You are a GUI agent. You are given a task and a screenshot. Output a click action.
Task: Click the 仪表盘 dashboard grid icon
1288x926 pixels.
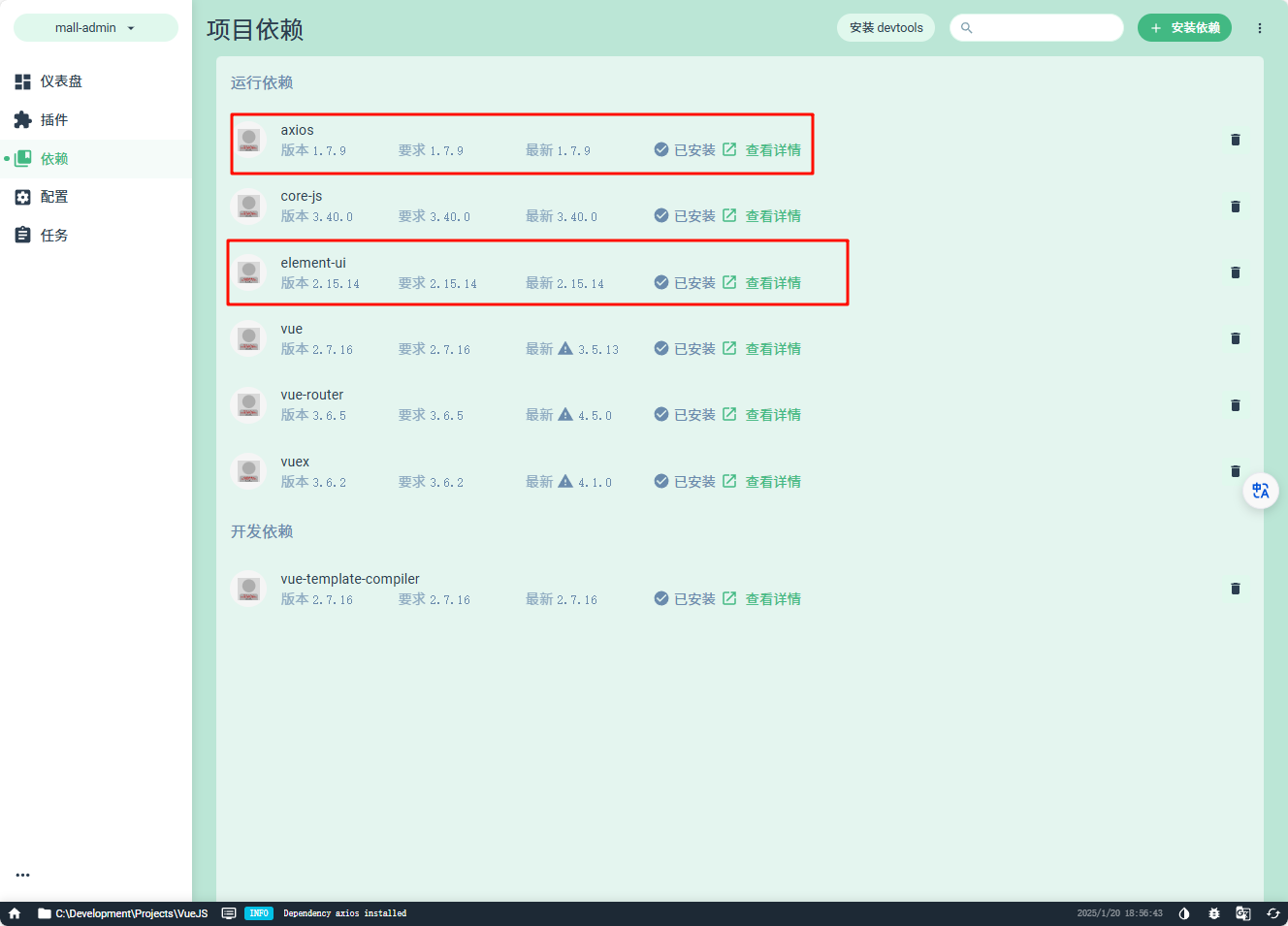click(23, 81)
